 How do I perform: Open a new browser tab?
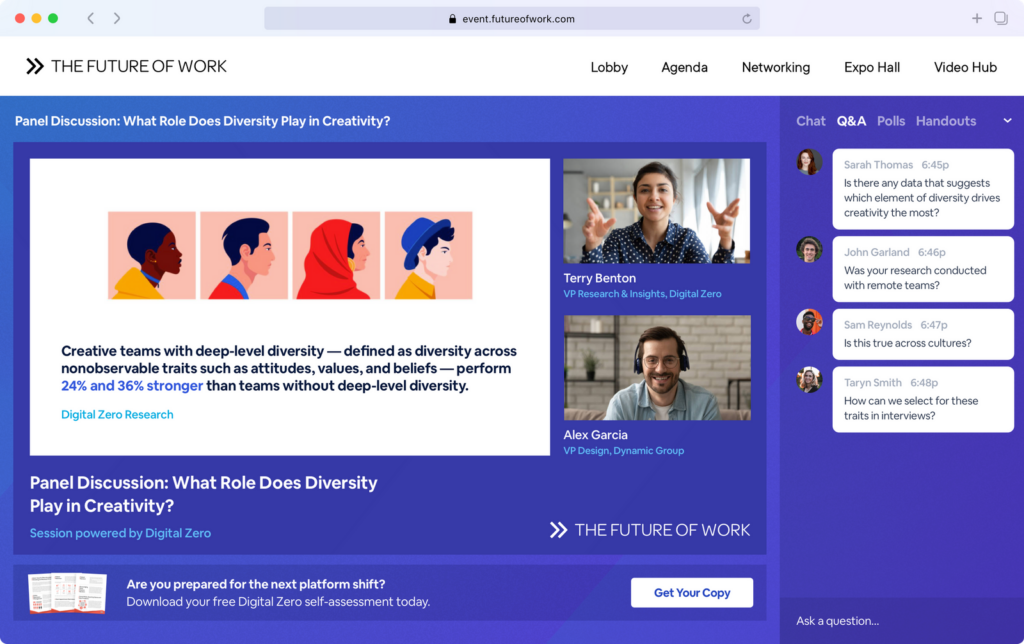pos(977,17)
